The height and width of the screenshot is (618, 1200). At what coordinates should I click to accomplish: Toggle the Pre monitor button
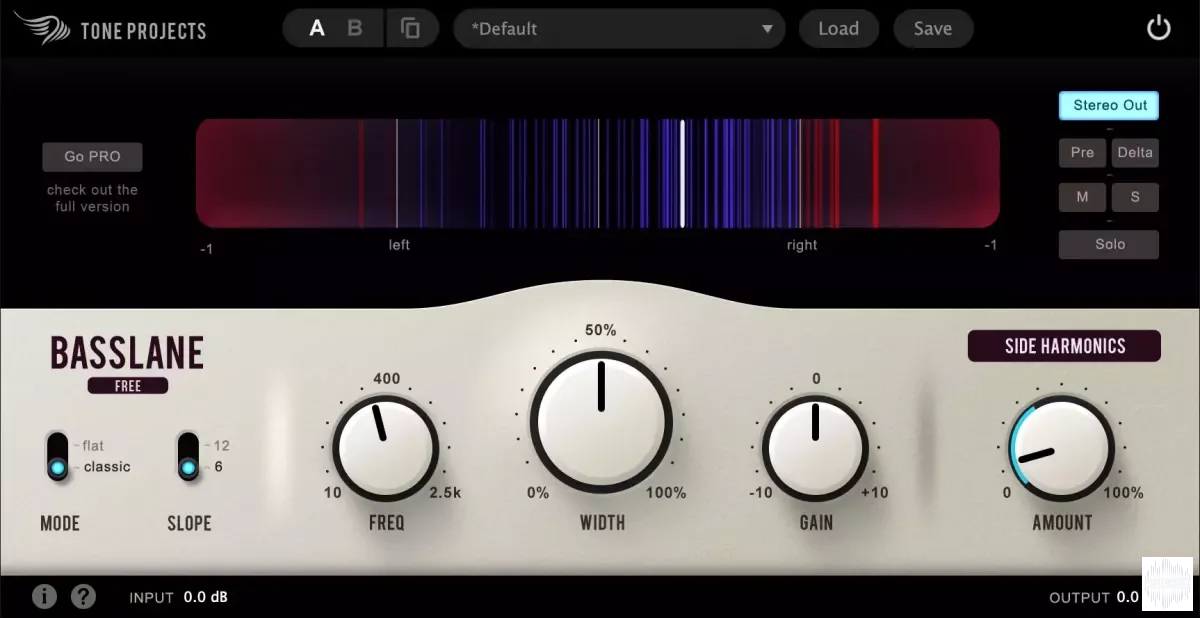point(1082,153)
